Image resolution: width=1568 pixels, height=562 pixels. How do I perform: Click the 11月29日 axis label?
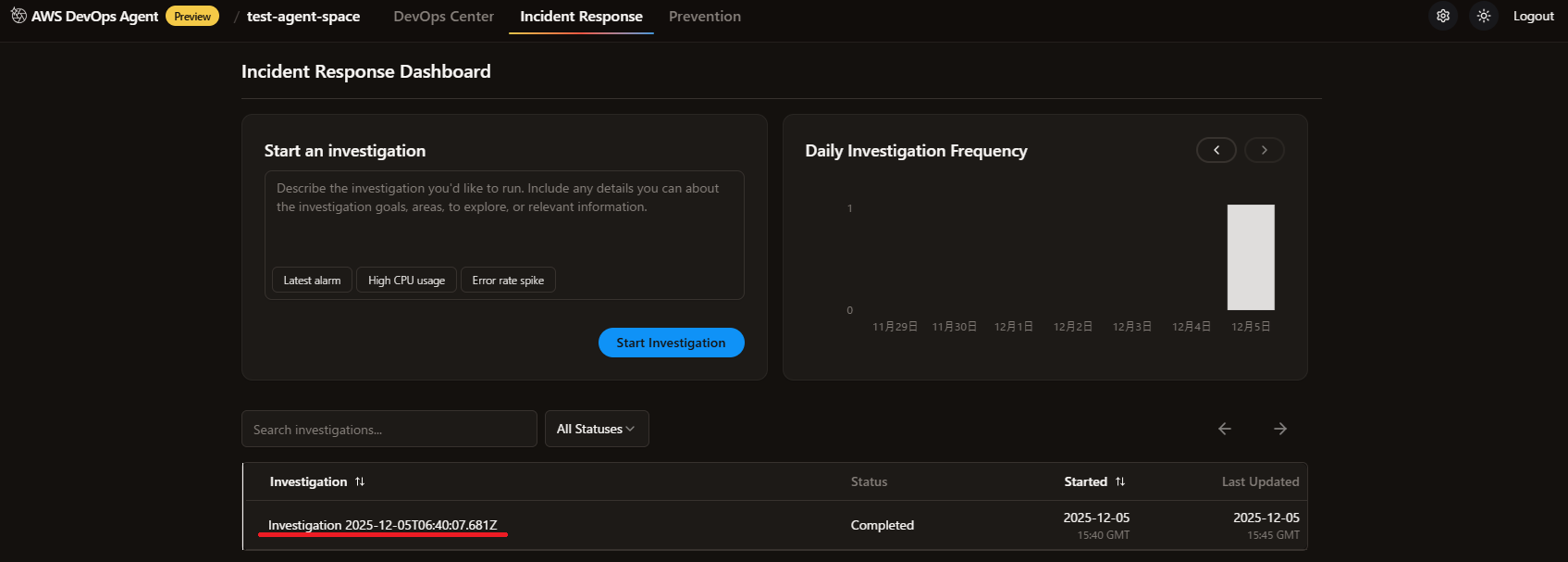895,327
